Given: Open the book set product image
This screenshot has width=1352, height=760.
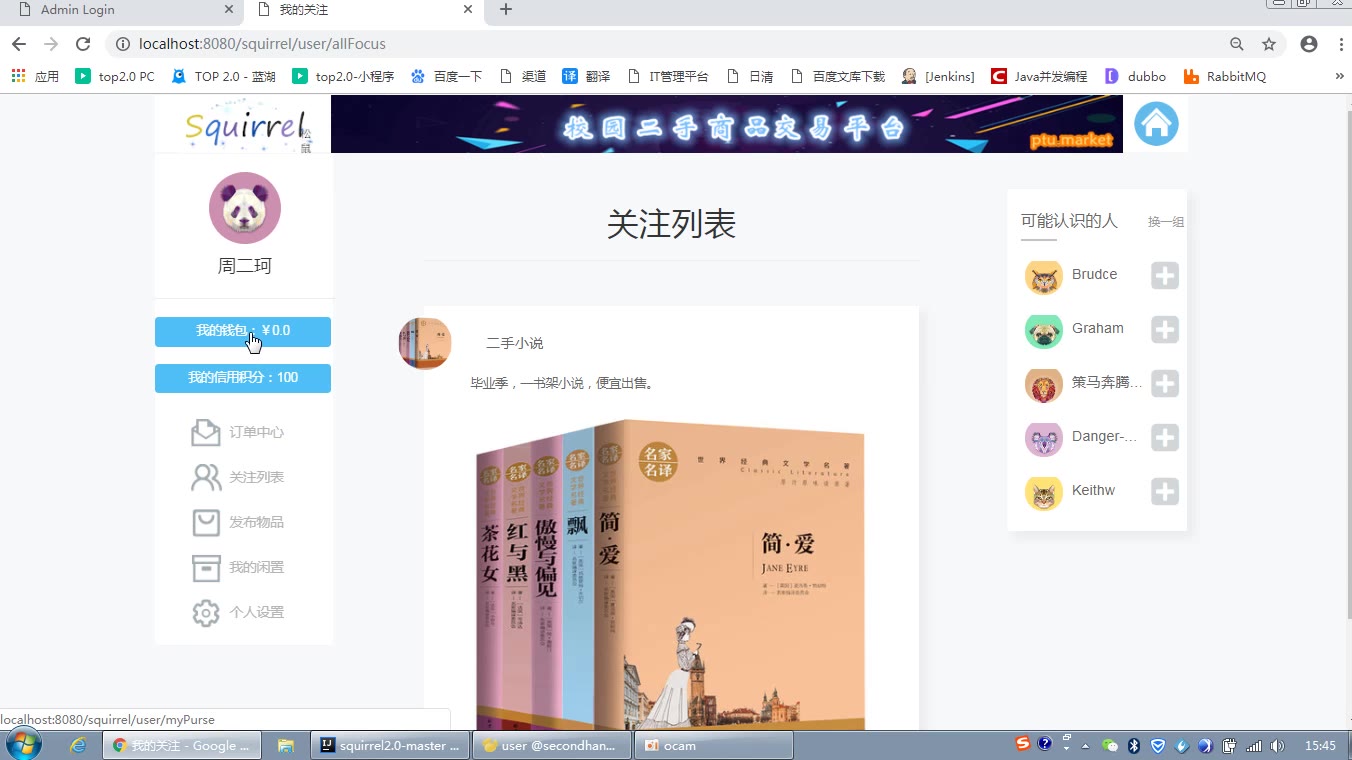Looking at the screenshot, I should click(670, 574).
